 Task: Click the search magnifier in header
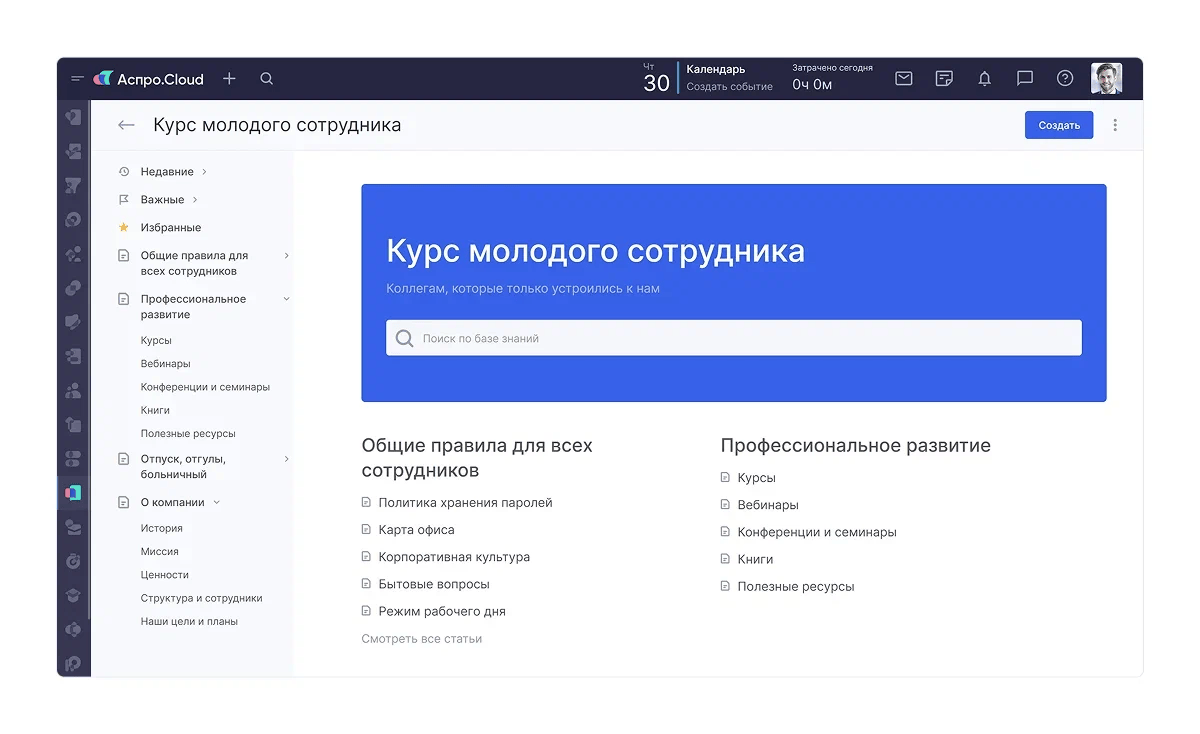tap(266, 78)
